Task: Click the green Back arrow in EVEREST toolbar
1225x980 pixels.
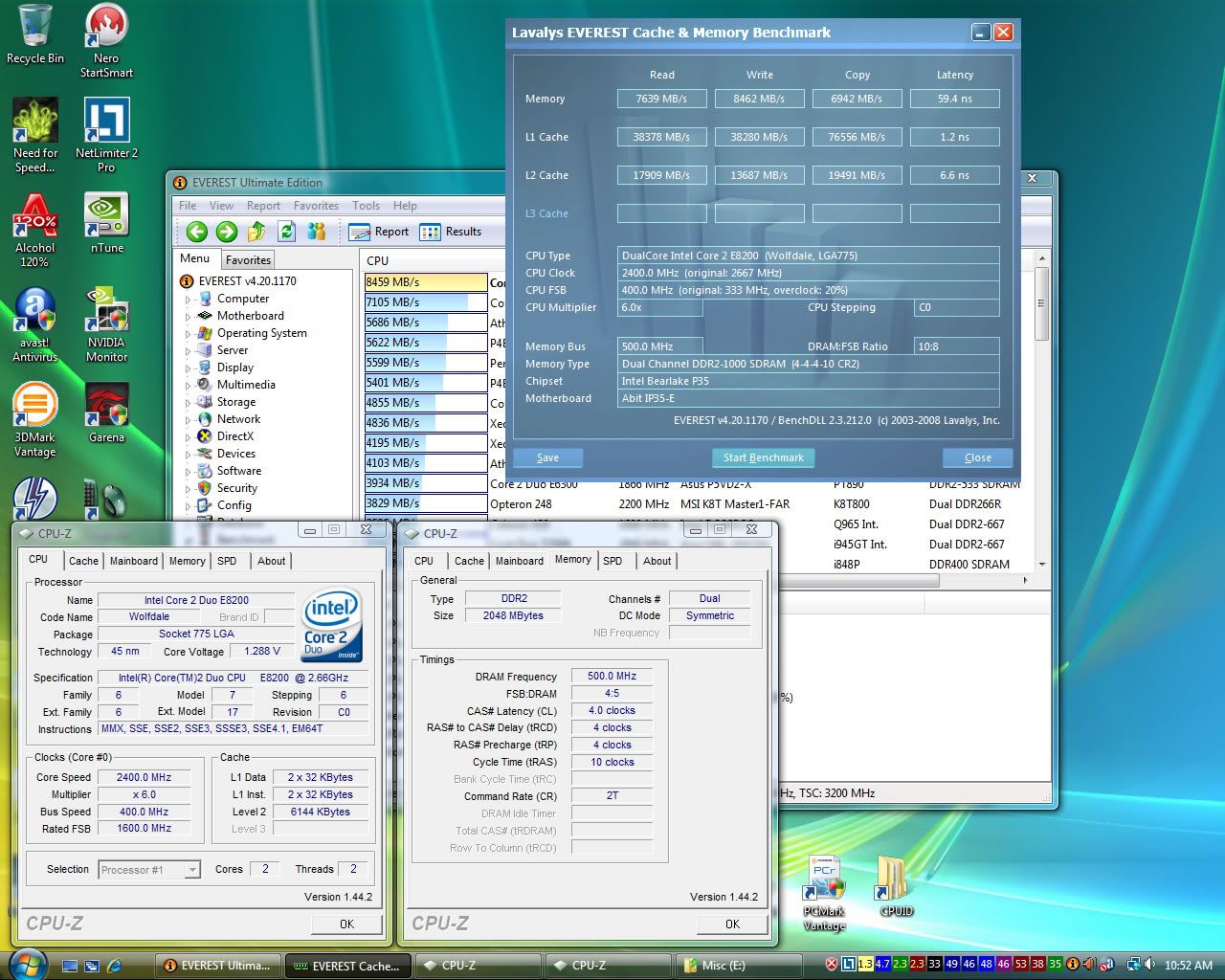Action: (x=197, y=232)
